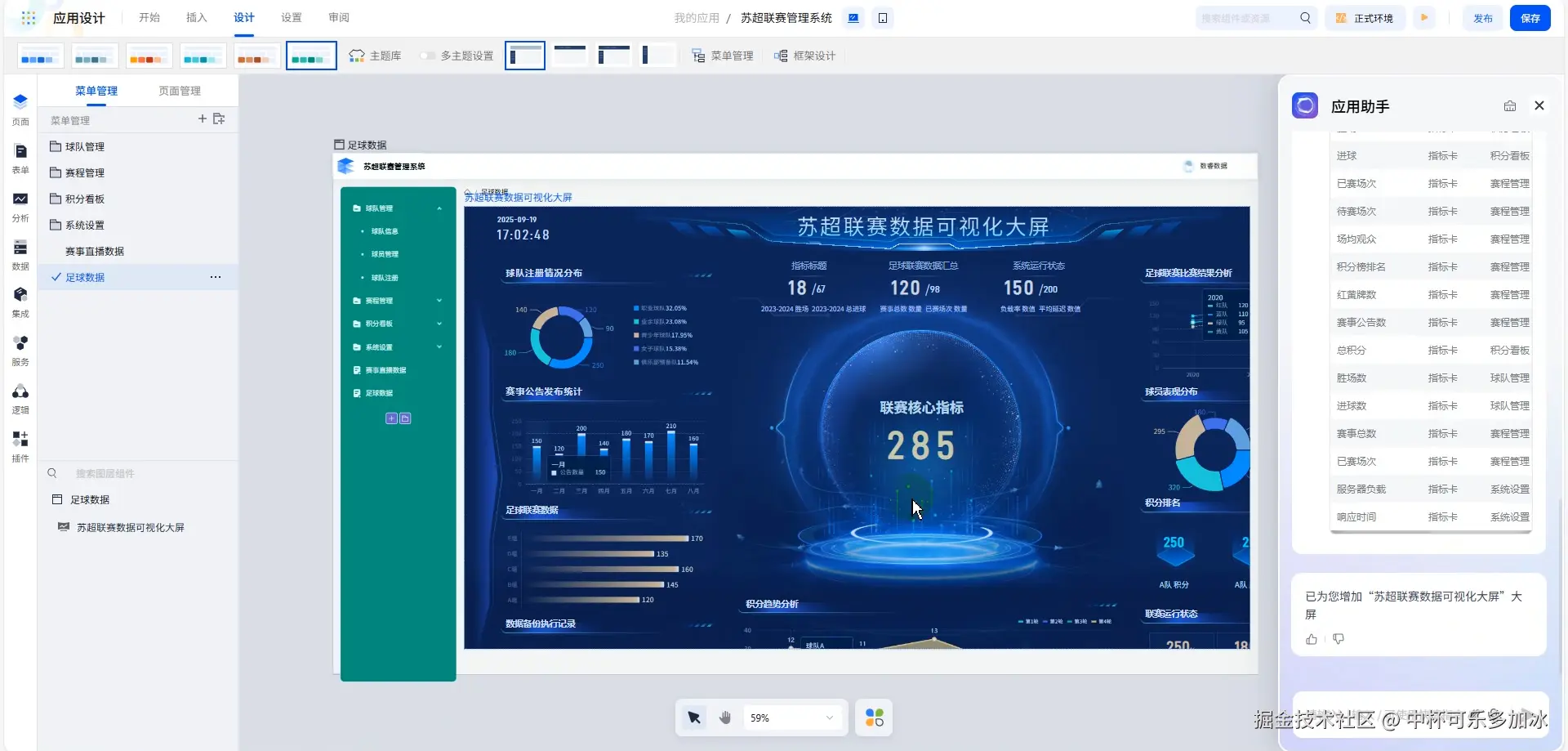Switch to mobile device preview
The image size is (1568, 751).
pyautogui.click(x=883, y=18)
